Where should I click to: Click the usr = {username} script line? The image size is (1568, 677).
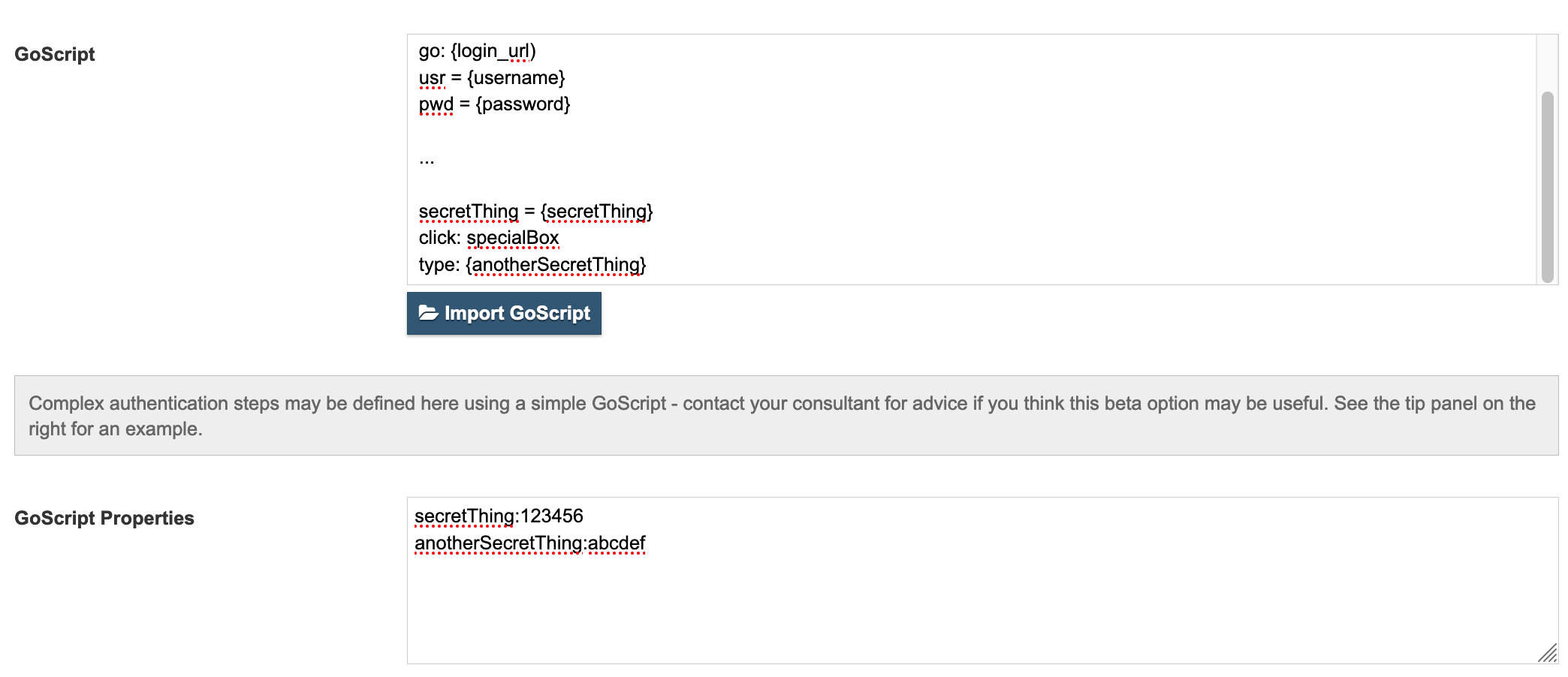[x=492, y=77]
